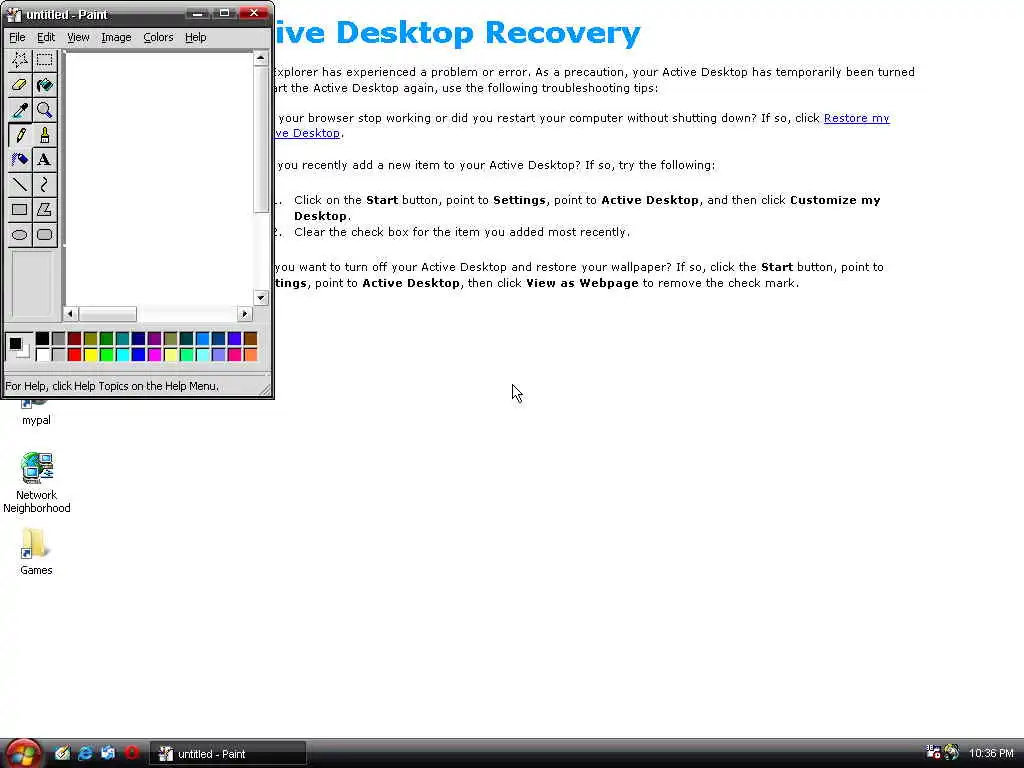Choose the Curve tool in Paint
Screen dimensions: 1024x768
click(x=44, y=185)
